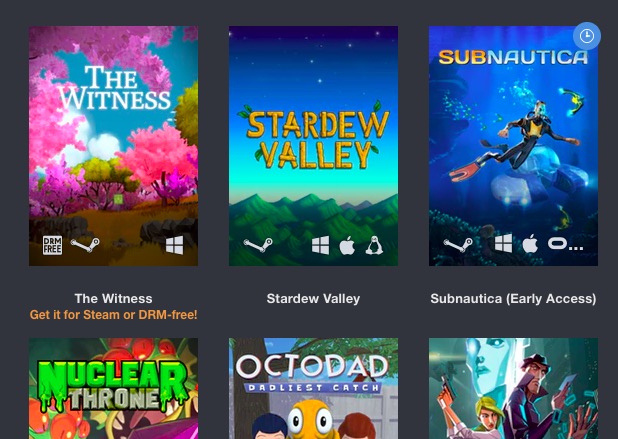Click the Windows icon on Stardew Valley cover
This screenshot has width=618, height=439.
click(320, 246)
